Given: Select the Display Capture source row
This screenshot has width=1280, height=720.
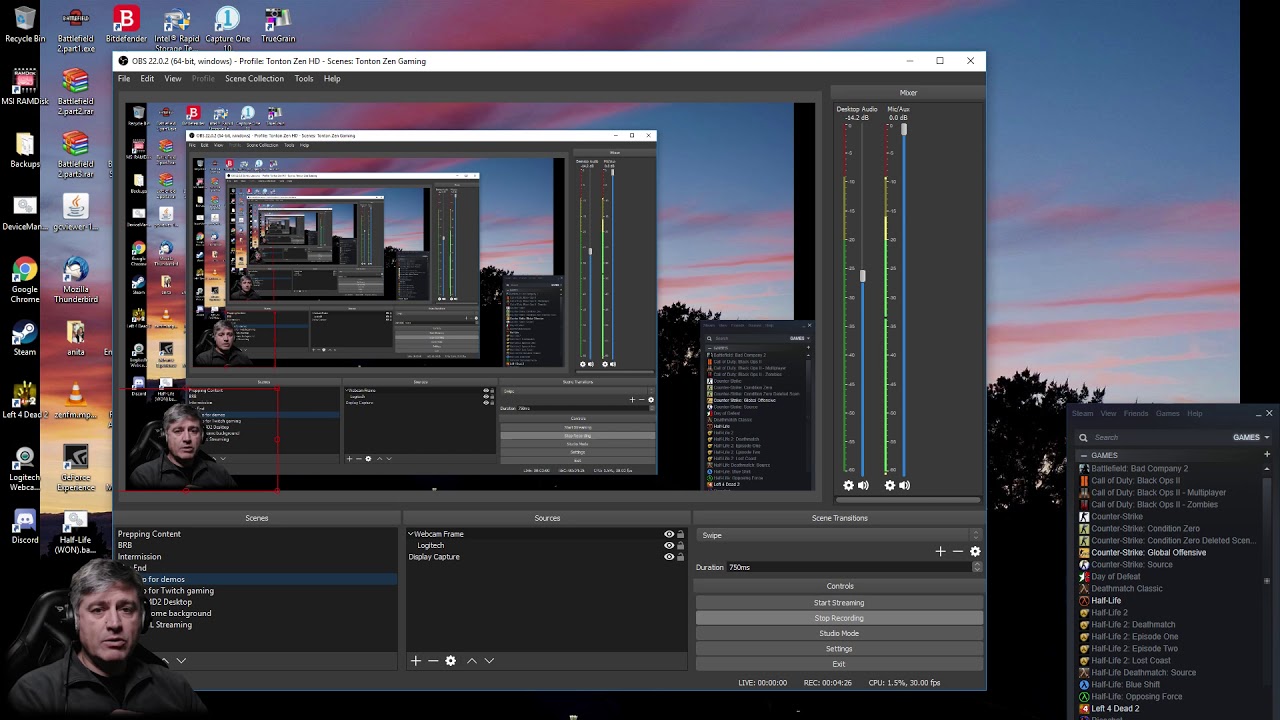Looking at the screenshot, I should pos(547,557).
